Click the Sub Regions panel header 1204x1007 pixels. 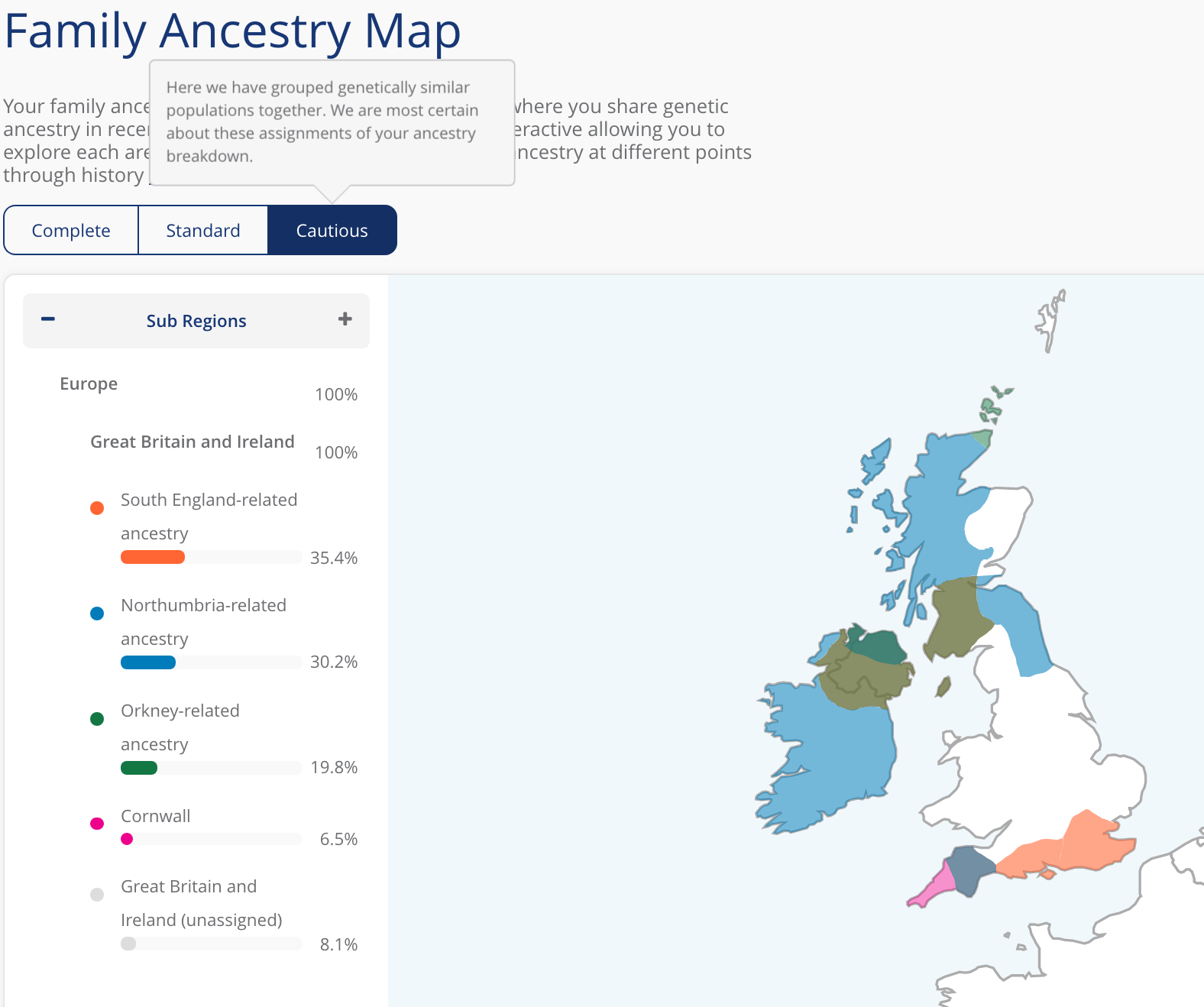coord(196,320)
